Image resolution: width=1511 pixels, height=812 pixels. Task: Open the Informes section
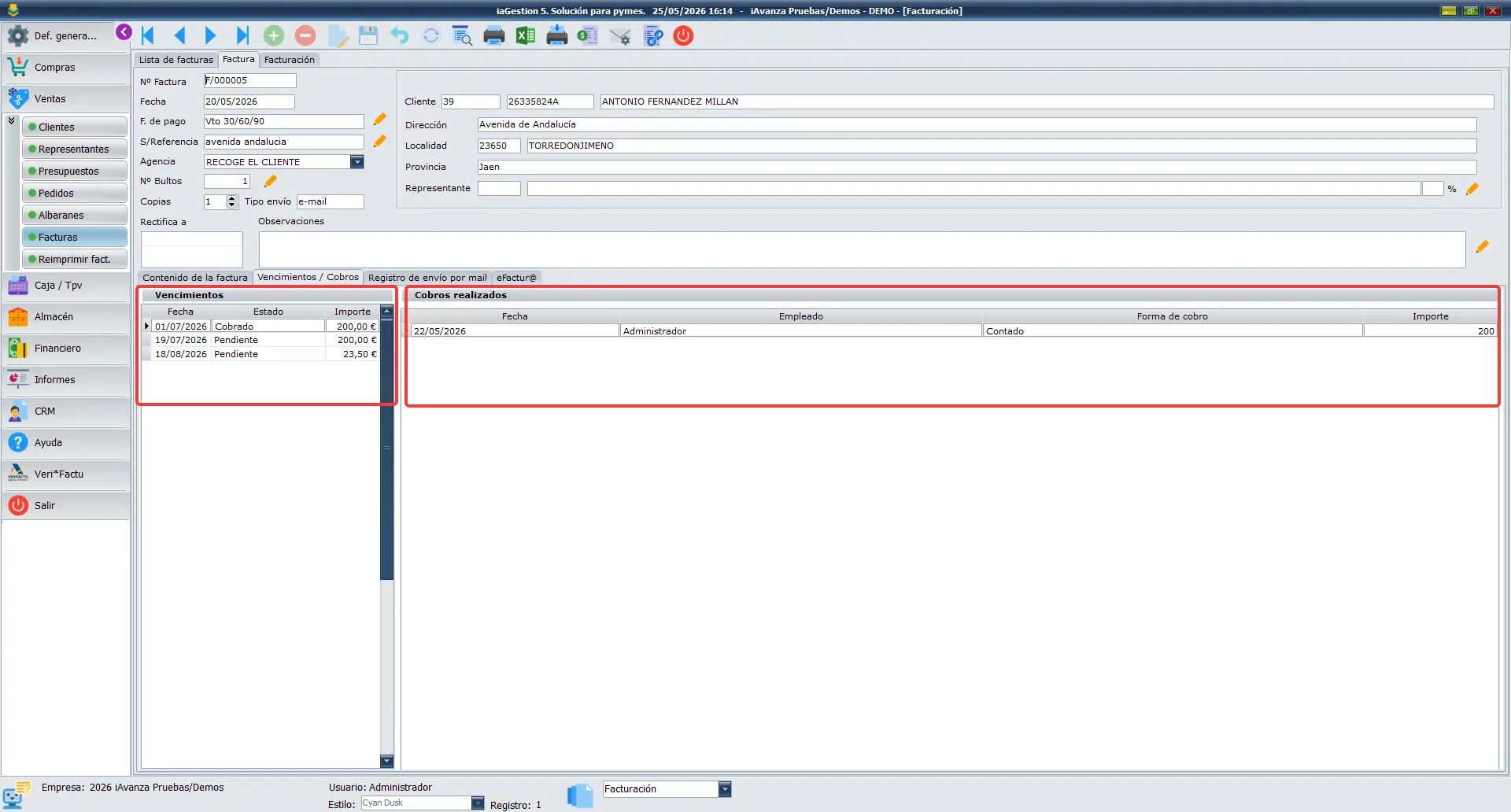tap(66, 380)
